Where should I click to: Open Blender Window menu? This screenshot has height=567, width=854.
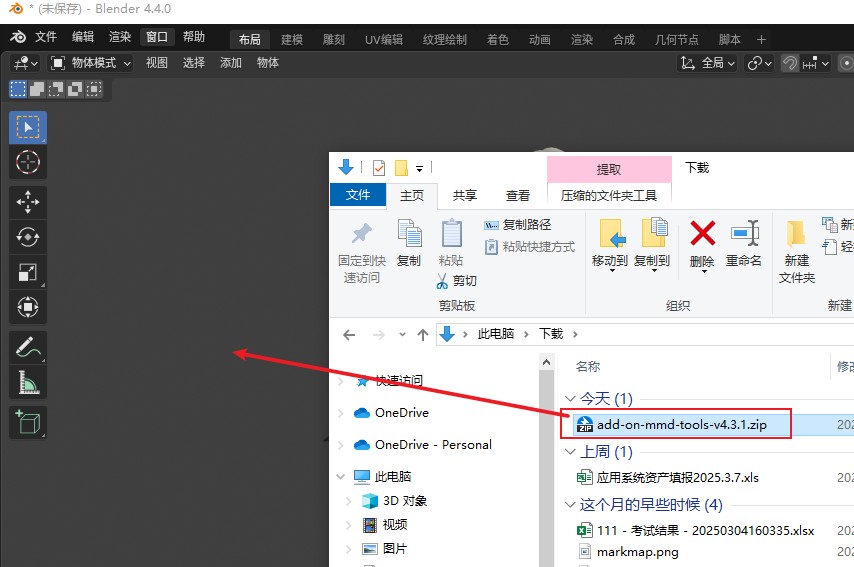coord(157,36)
